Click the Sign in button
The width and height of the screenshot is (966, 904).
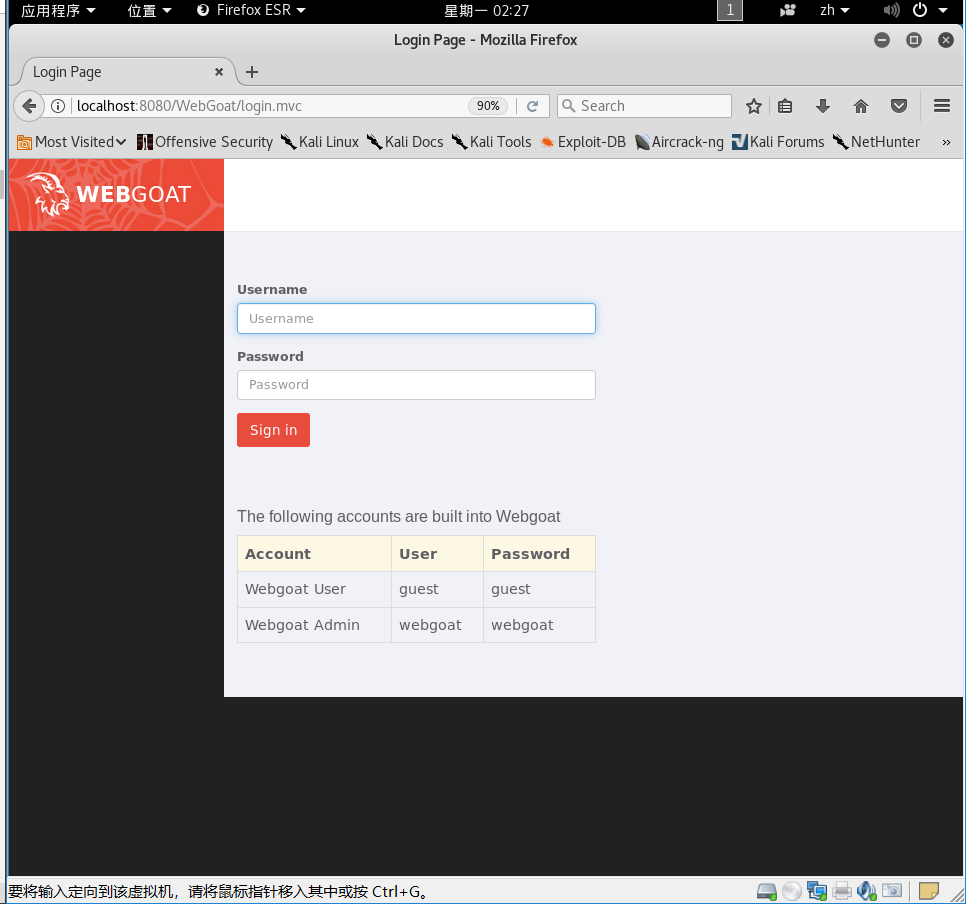click(x=274, y=430)
